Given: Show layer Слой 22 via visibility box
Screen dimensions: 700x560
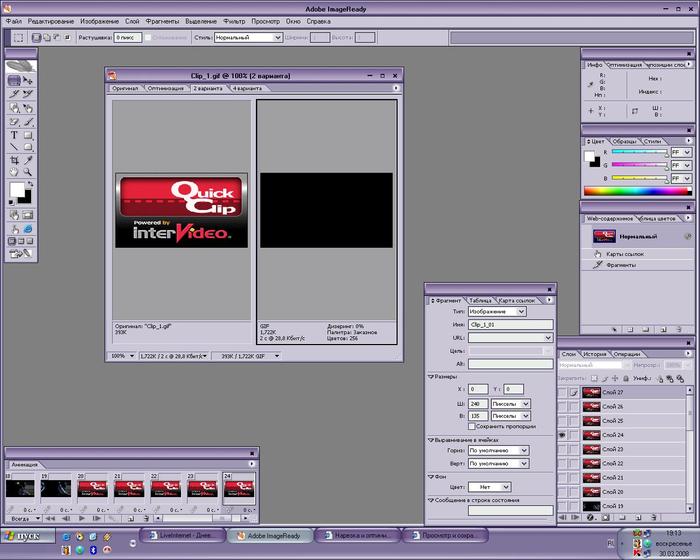Looking at the screenshot, I should (562, 463).
